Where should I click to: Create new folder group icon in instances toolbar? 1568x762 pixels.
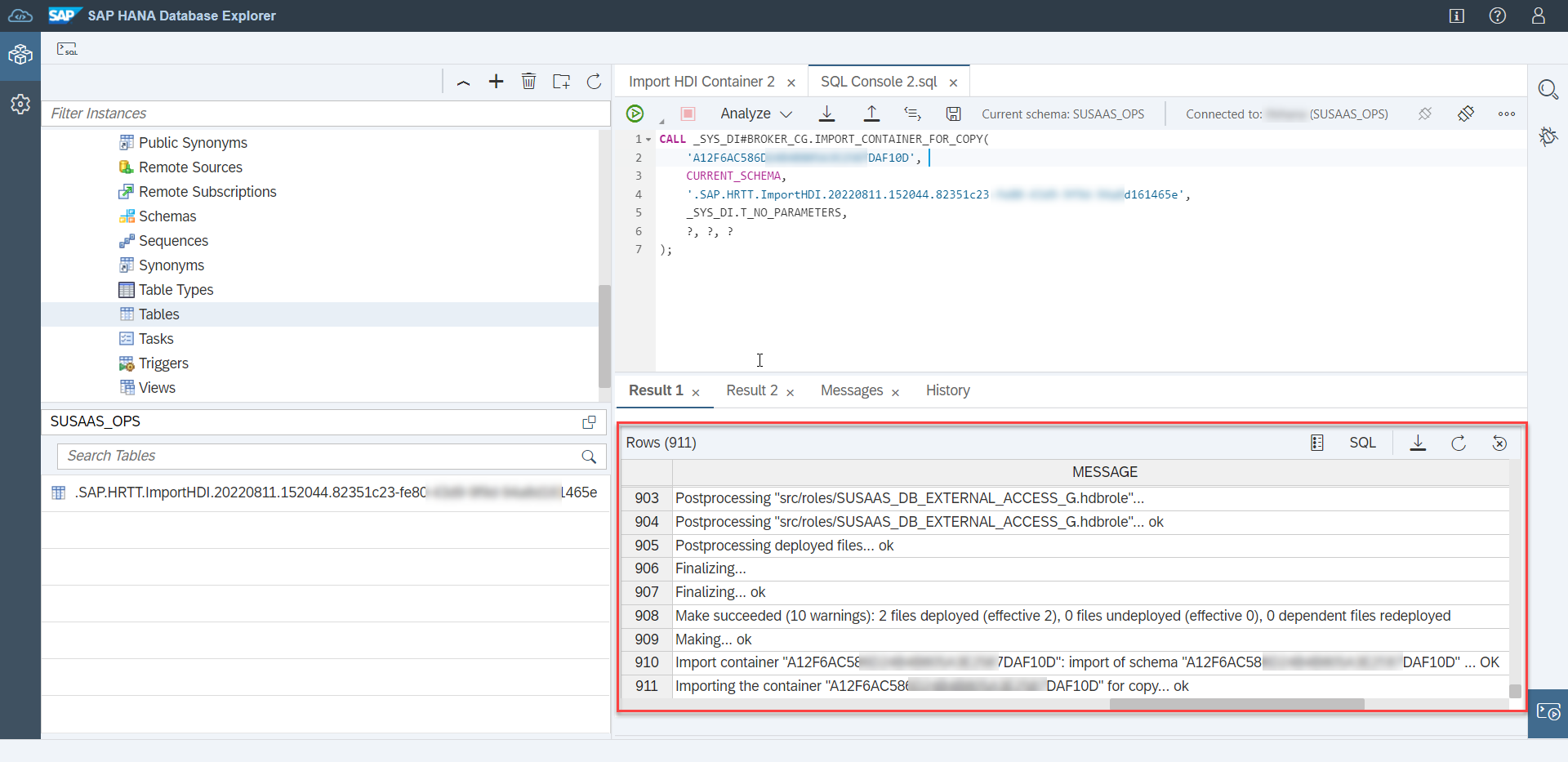[x=561, y=82]
